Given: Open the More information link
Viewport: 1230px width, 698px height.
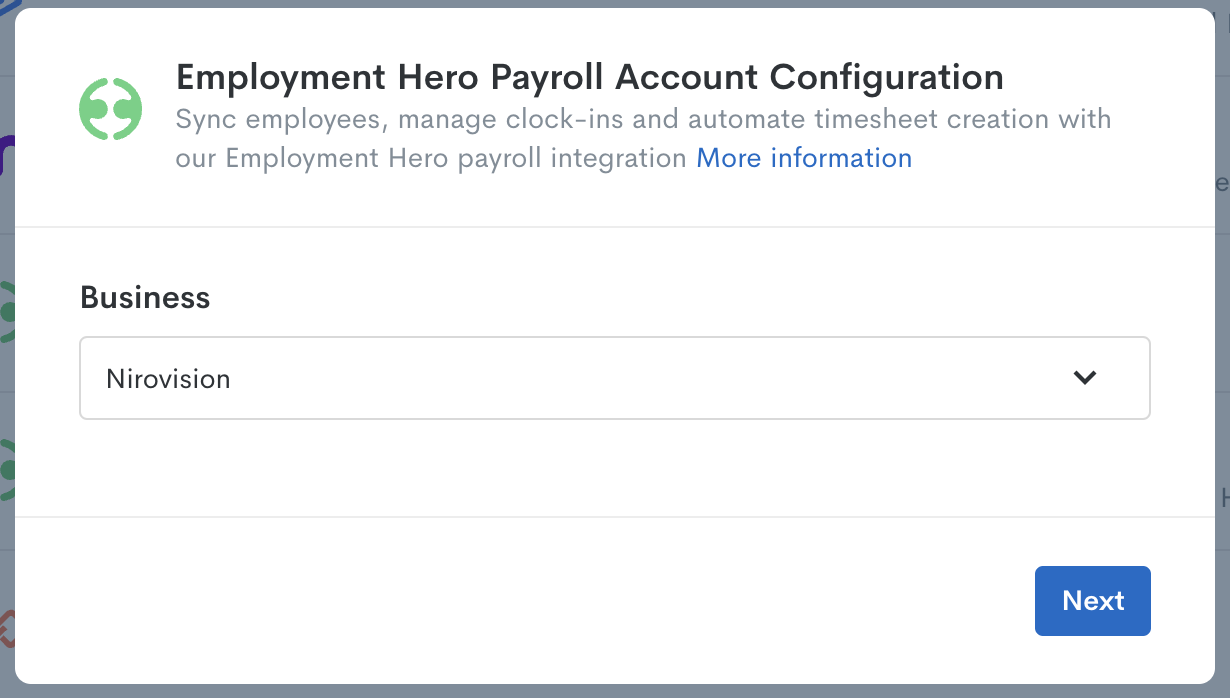Looking at the screenshot, I should 804,158.
